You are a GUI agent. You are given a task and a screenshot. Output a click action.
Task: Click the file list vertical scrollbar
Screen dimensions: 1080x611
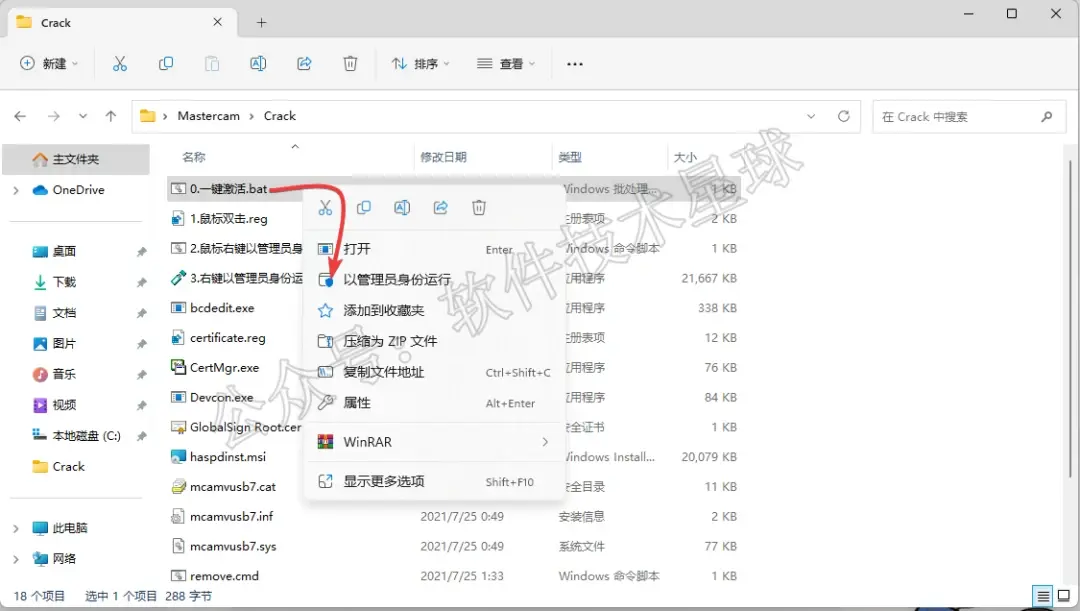(x=1071, y=318)
